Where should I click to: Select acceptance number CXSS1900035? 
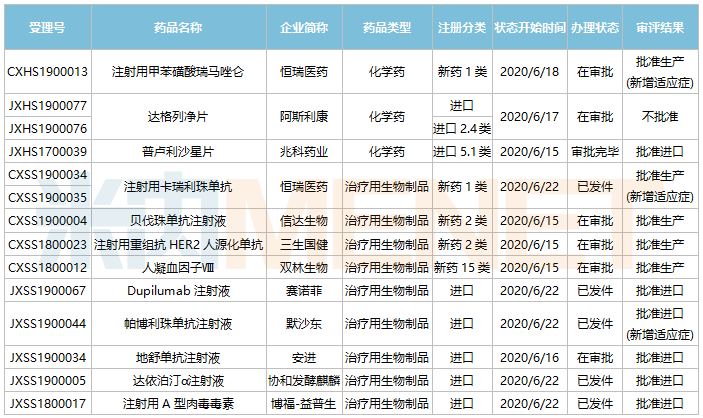pyautogui.click(x=48, y=197)
